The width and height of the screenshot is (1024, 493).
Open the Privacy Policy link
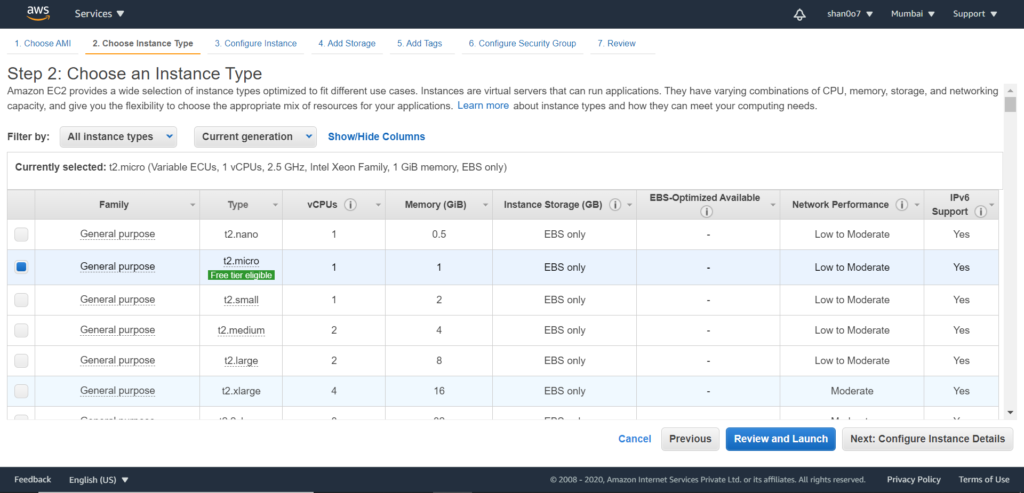(914, 479)
